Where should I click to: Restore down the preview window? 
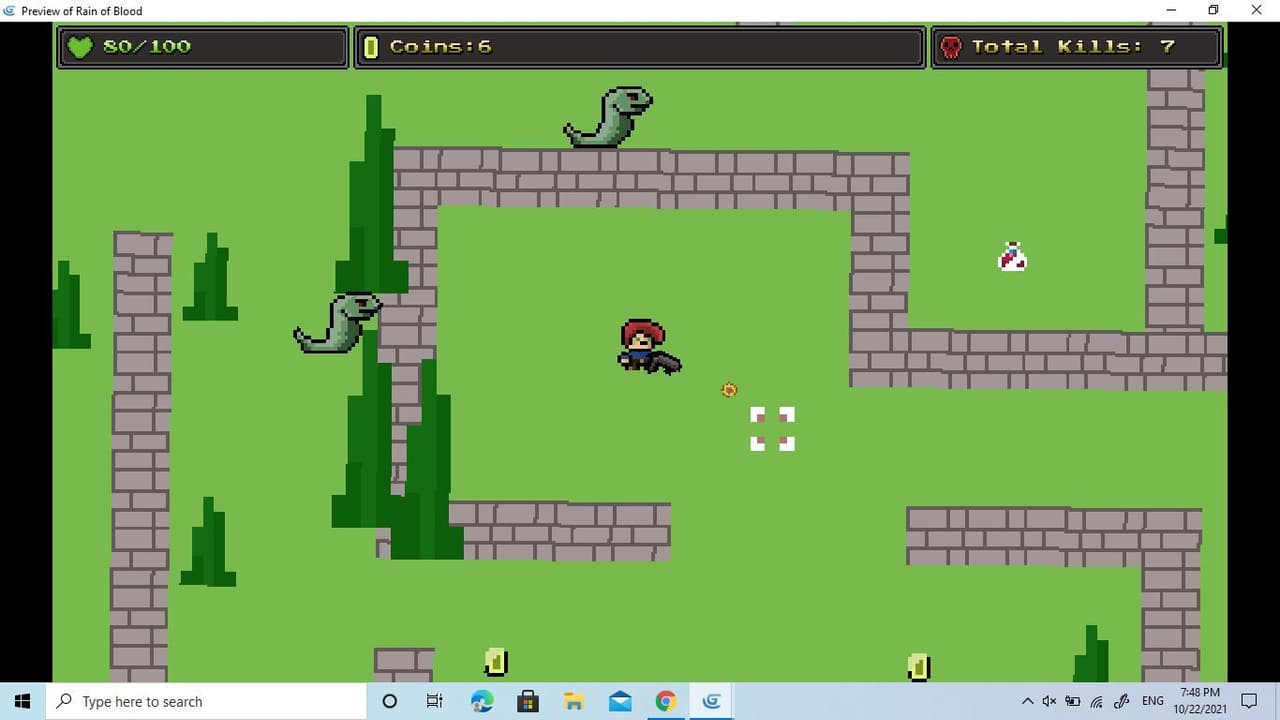[1213, 10]
